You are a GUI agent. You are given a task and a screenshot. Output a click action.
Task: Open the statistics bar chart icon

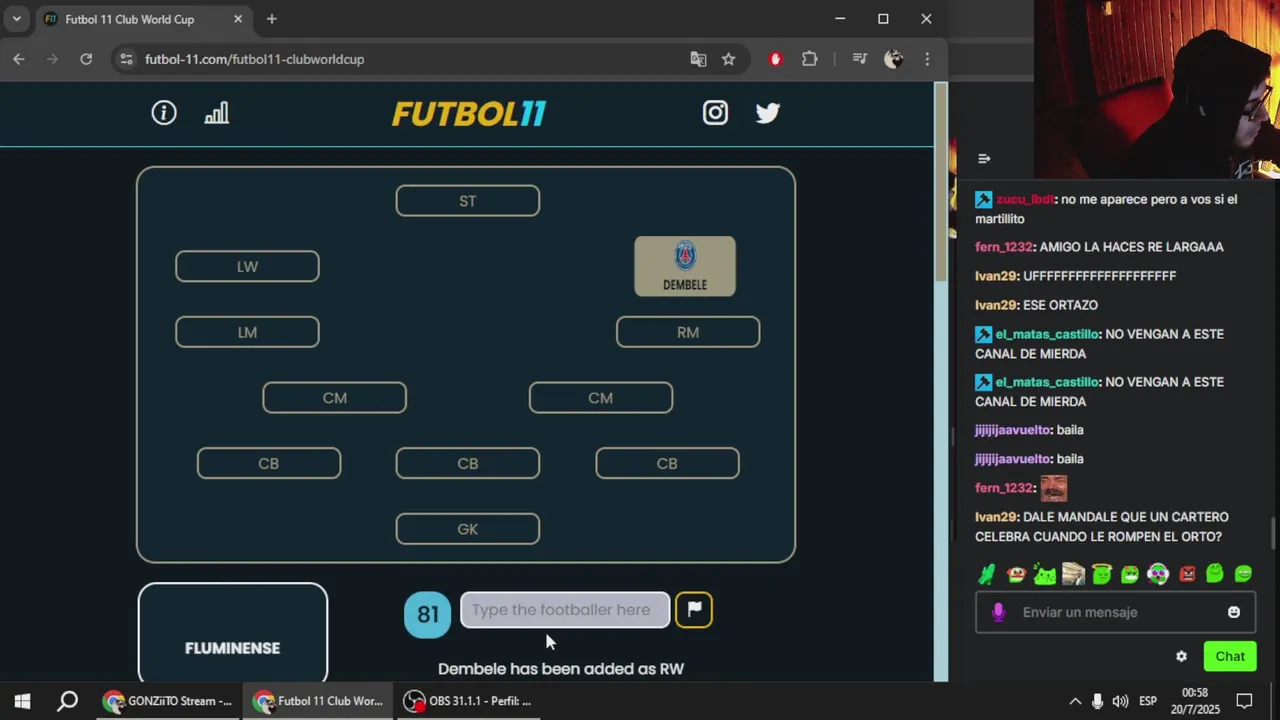[217, 113]
